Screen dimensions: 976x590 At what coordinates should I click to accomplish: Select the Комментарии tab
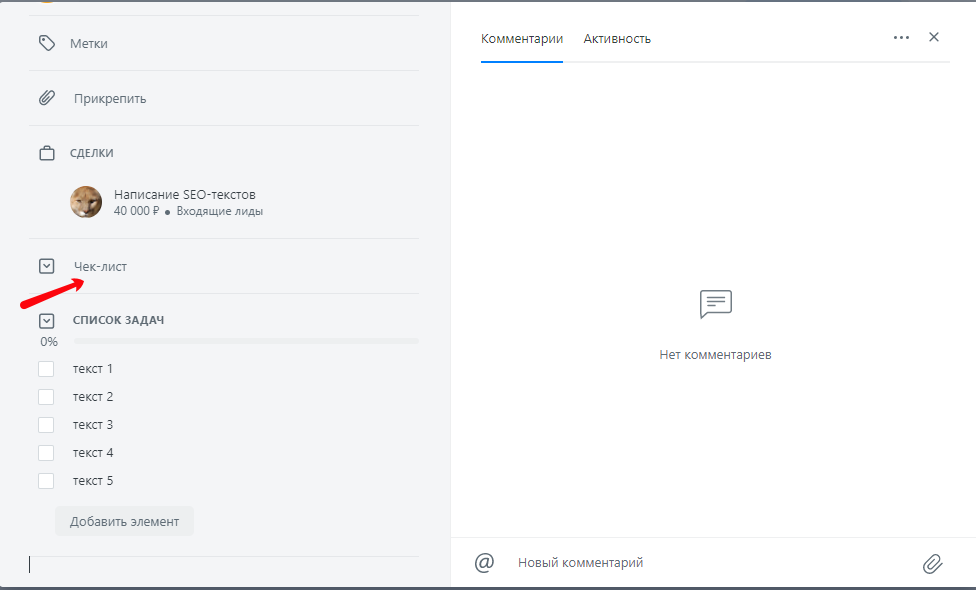coord(522,39)
